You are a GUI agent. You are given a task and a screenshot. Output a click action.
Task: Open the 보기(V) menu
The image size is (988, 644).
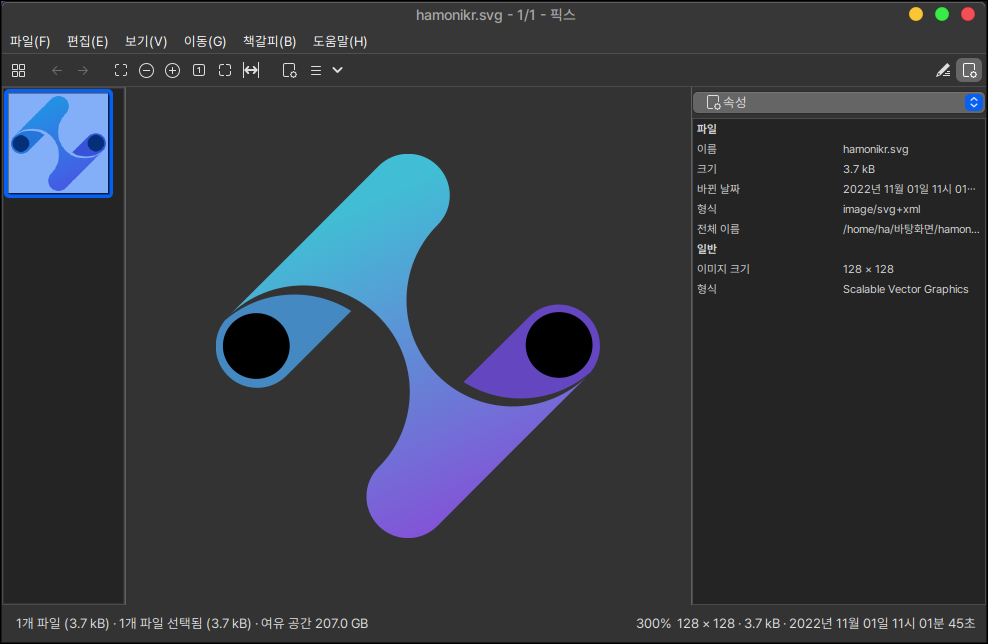point(146,42)
